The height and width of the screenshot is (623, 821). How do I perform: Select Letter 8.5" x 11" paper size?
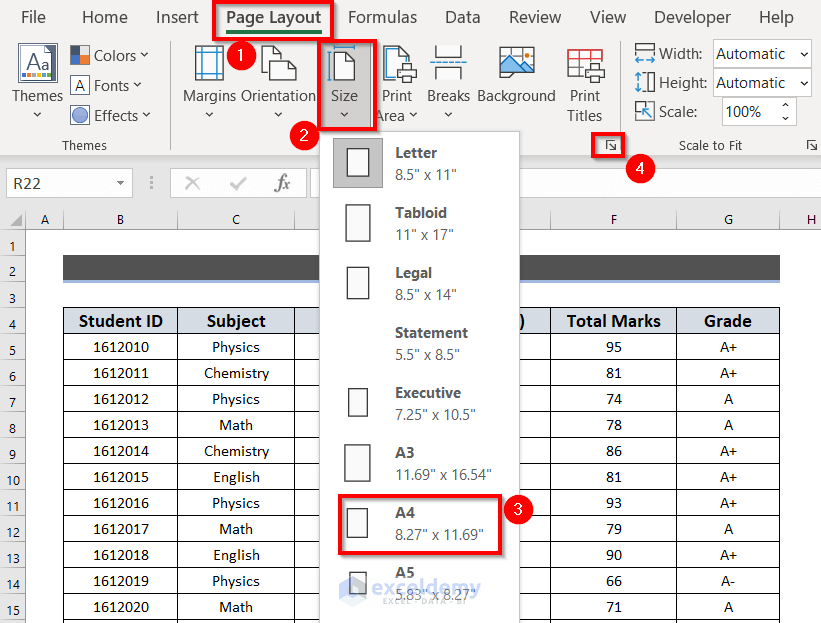419,163
